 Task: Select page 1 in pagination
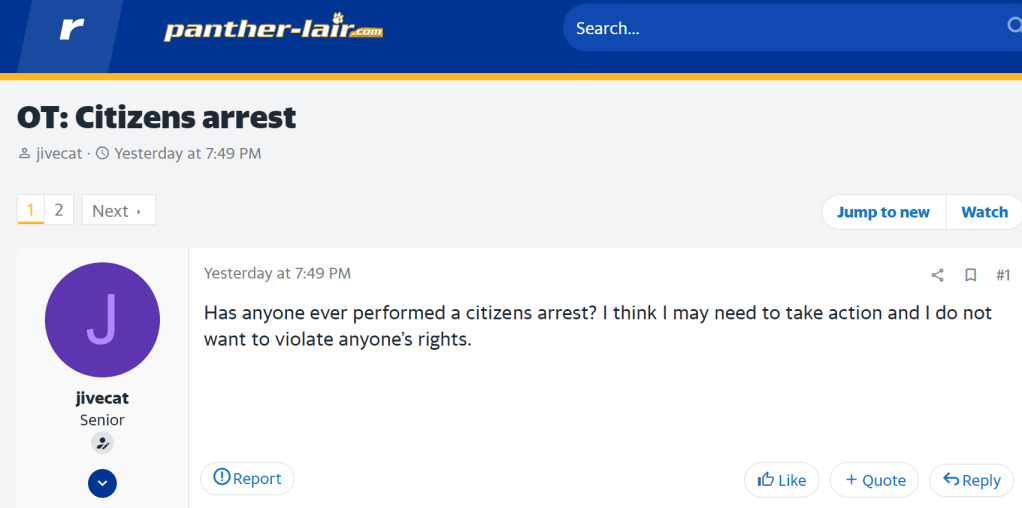(x=31, y=210)
